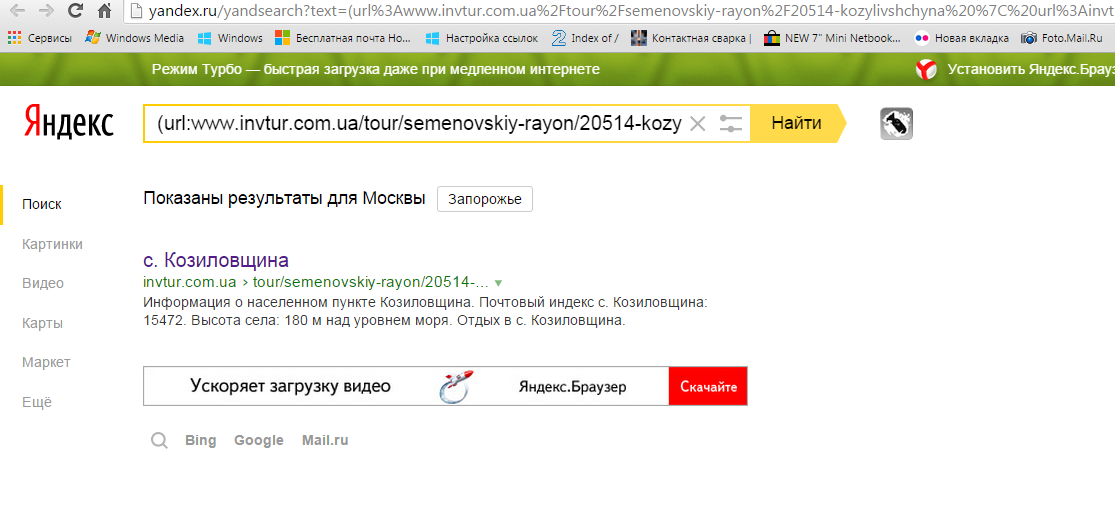Open the NEW 7" Mini Netbook bookmark

pos(833,38)
